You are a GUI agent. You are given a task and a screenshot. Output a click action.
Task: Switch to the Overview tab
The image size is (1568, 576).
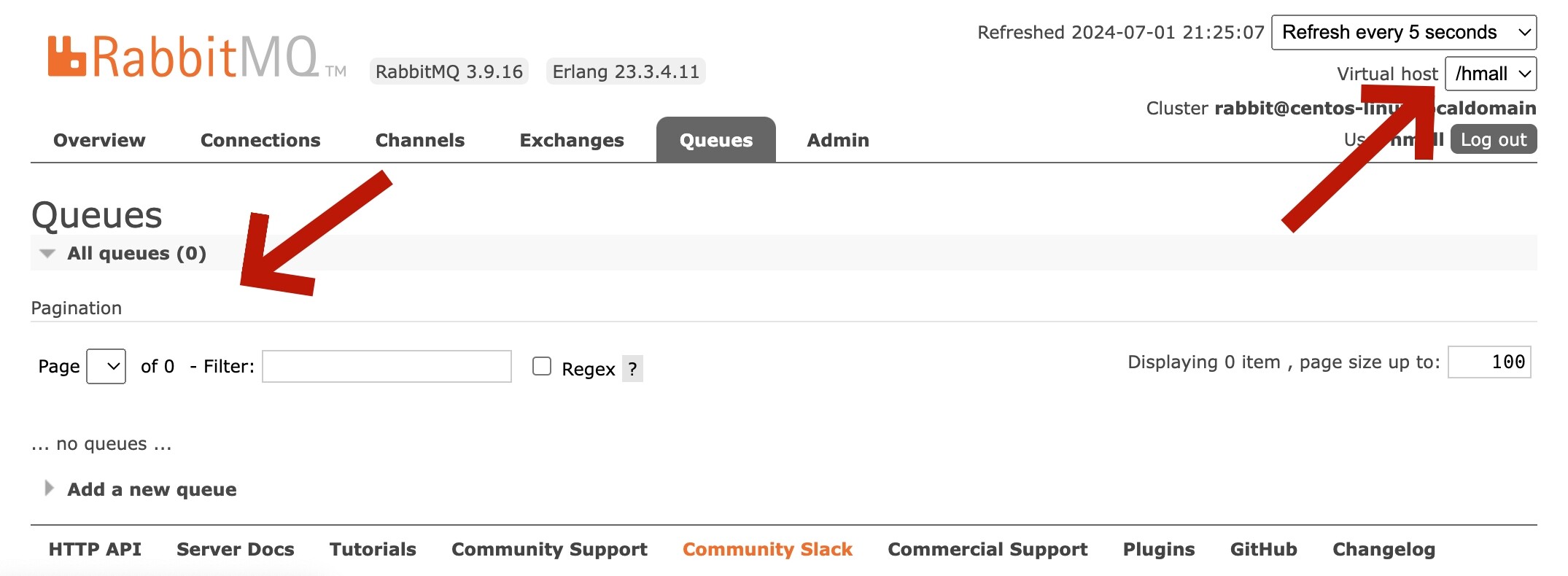coord(99,140)
